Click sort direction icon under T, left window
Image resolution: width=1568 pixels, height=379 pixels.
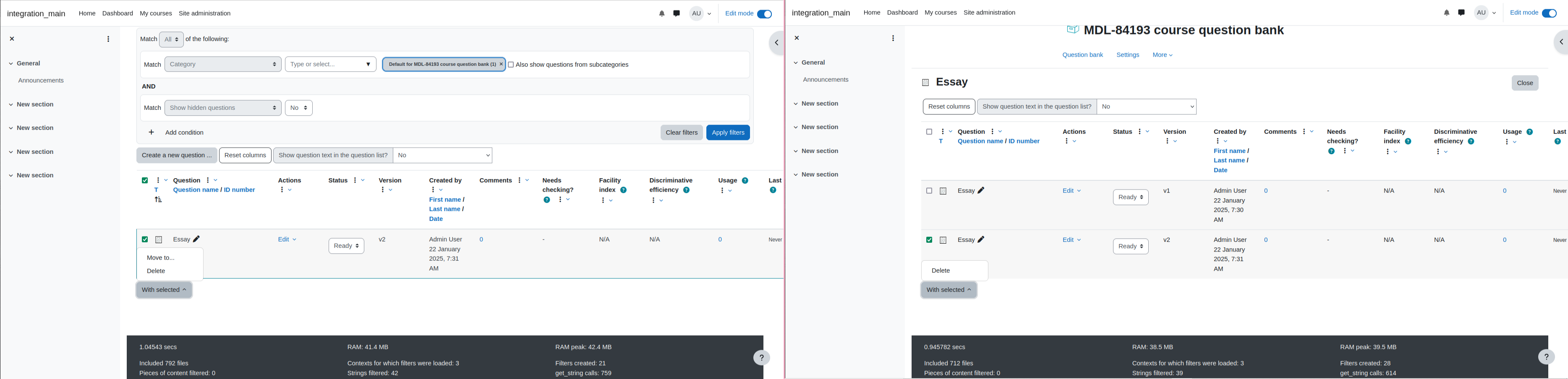pyautogui.click(x=158, y=200)
